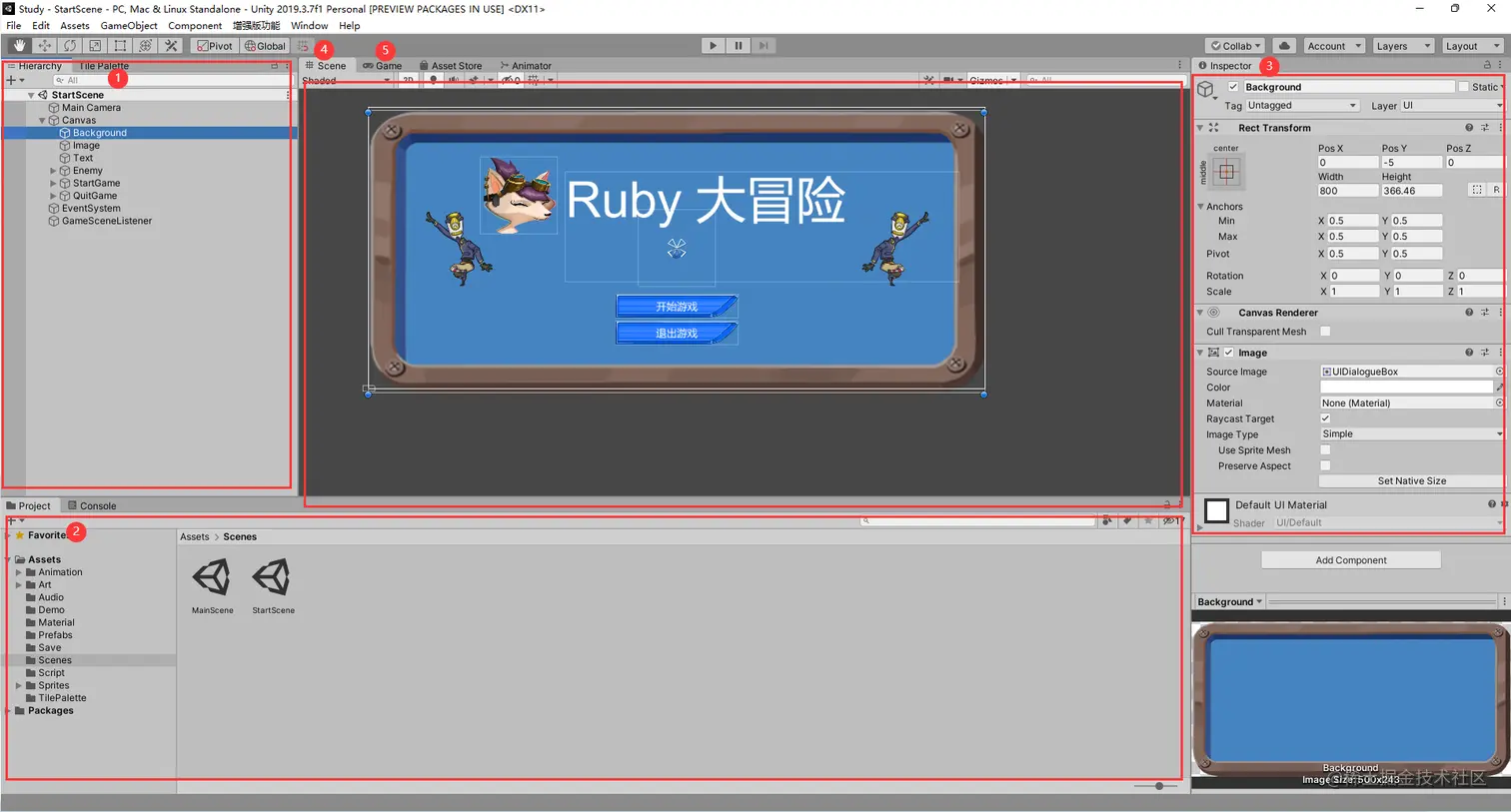Open the custom editor tools button
The width and height of the screenshot is (1511, 812).
click(x=171, y=46)
